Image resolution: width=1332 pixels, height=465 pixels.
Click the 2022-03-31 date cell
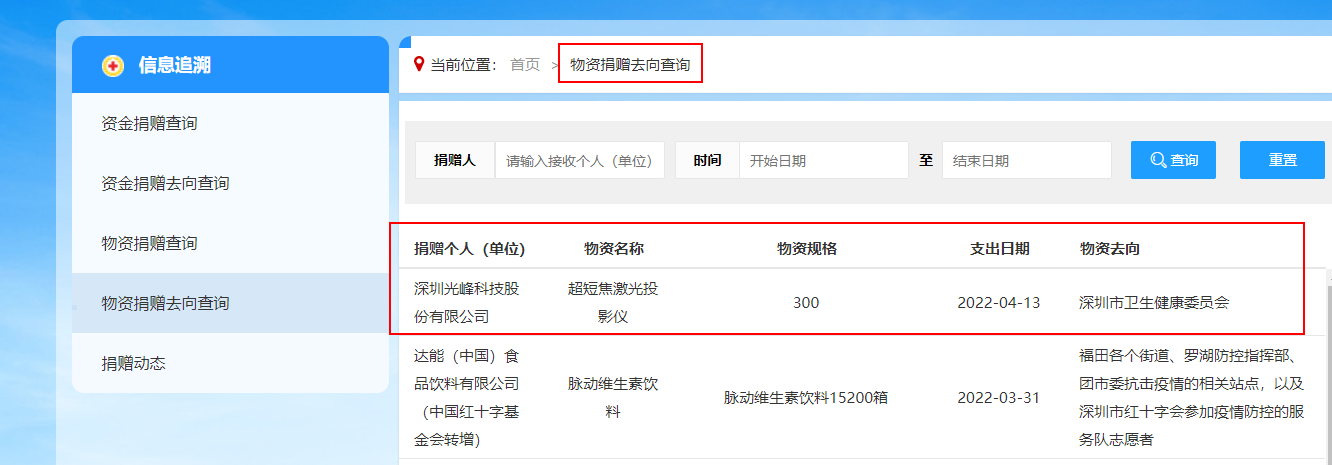(998, 397)
